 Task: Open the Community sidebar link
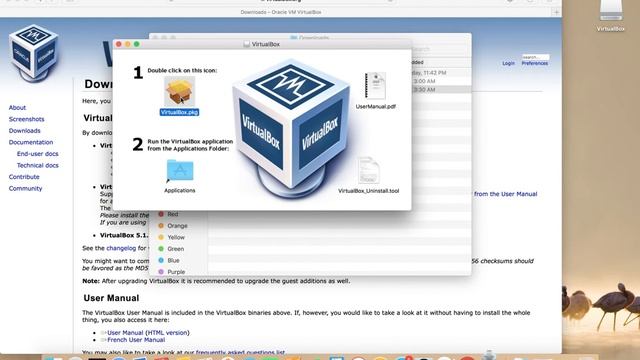click(25, 189)
